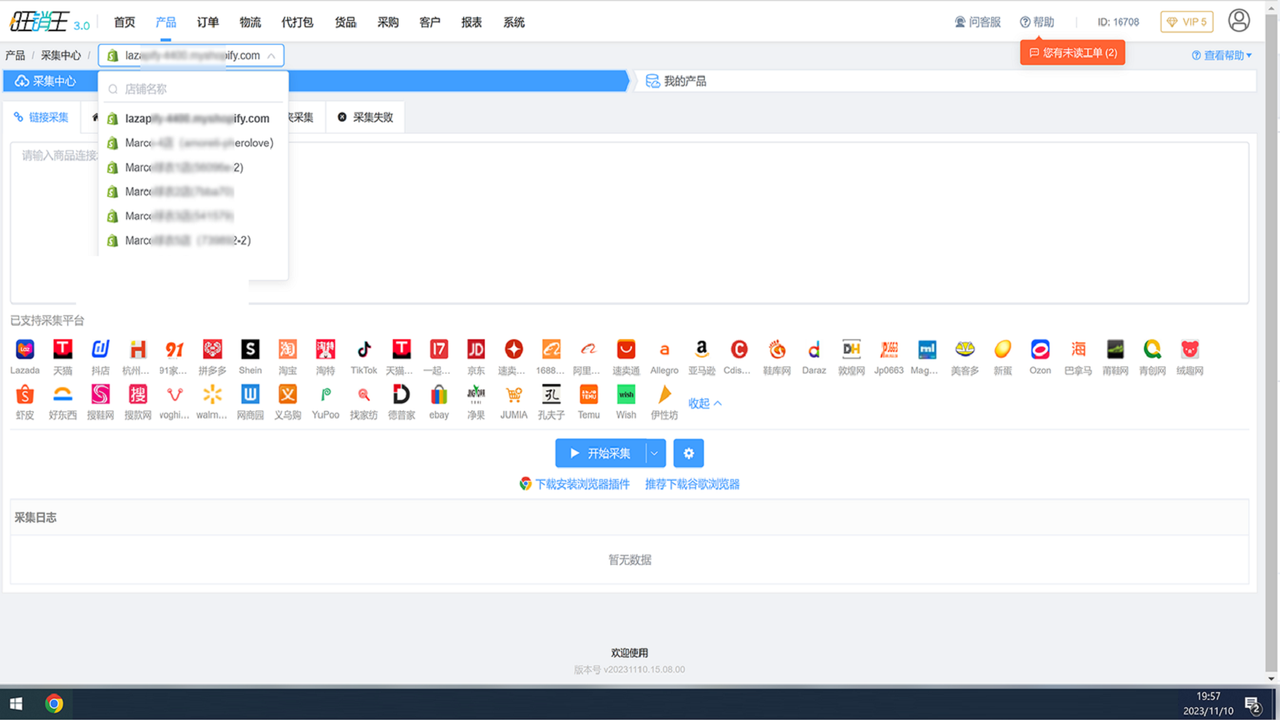Image resolution: width=1280 pixels, height=720 pixels.
Task: Pick the 新蛋 Newegg platform icon
Action: 1003,349
